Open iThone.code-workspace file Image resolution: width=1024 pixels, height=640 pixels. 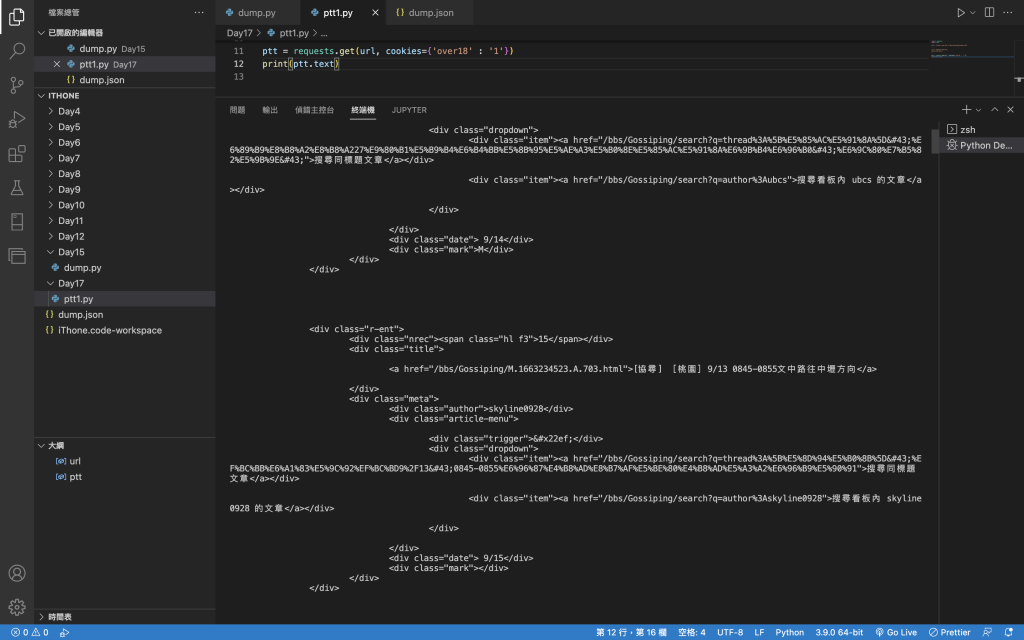pyautogui.click(x=124, y=330)
